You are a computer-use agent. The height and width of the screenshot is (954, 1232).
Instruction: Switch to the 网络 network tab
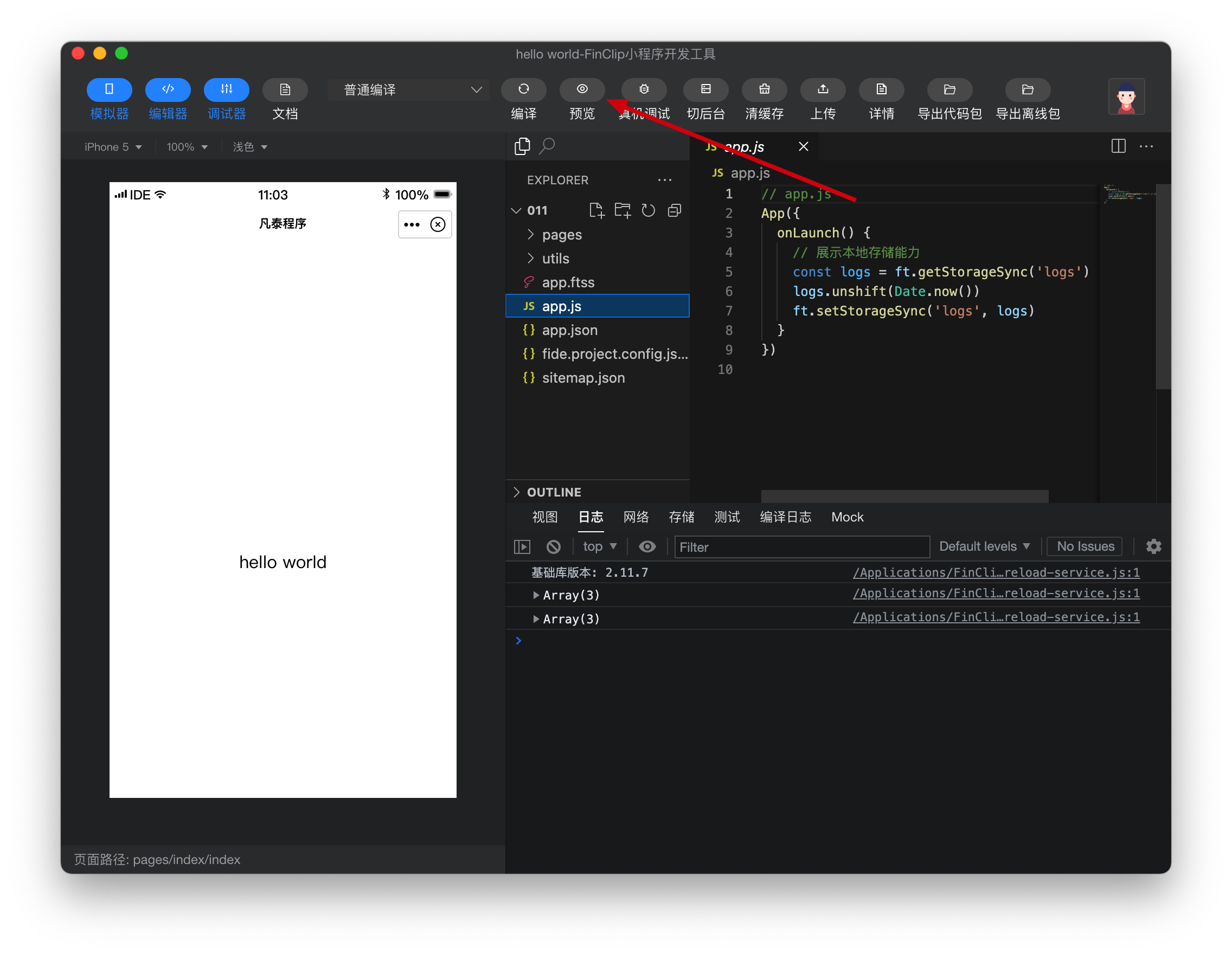636,517
